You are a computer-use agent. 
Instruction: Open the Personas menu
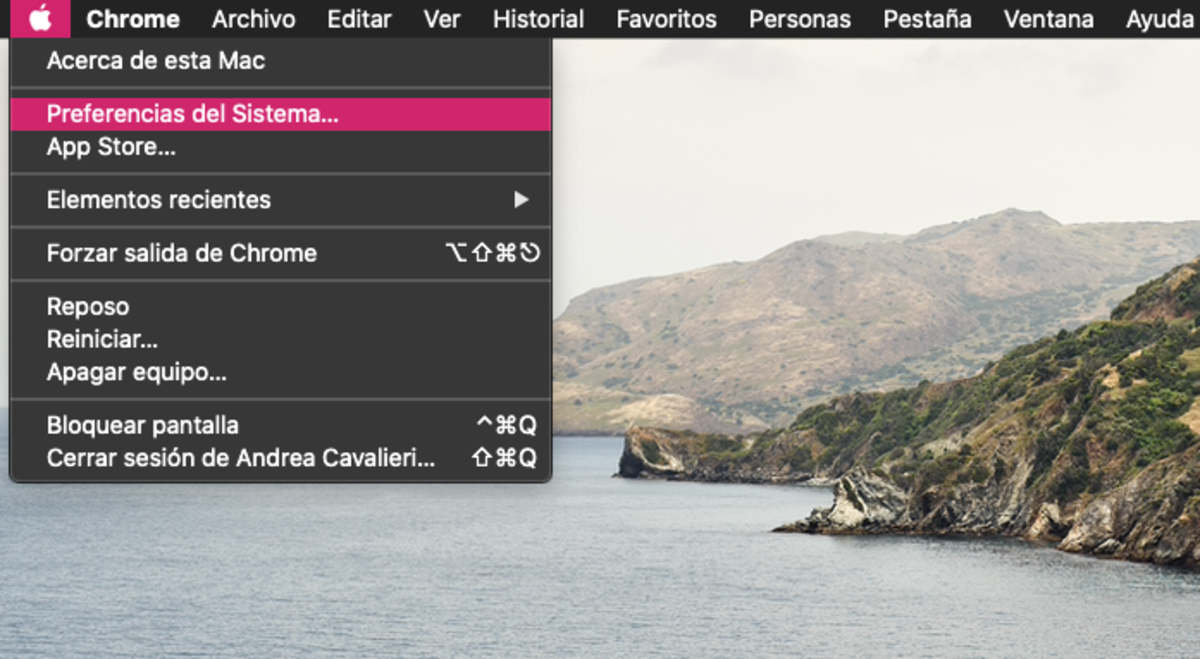[800, 19]
